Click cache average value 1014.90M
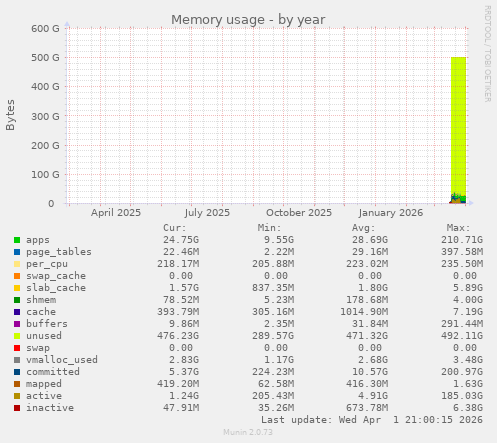This screenshot has height=443, width=497. pyautogui.click(x=364, y=312)
